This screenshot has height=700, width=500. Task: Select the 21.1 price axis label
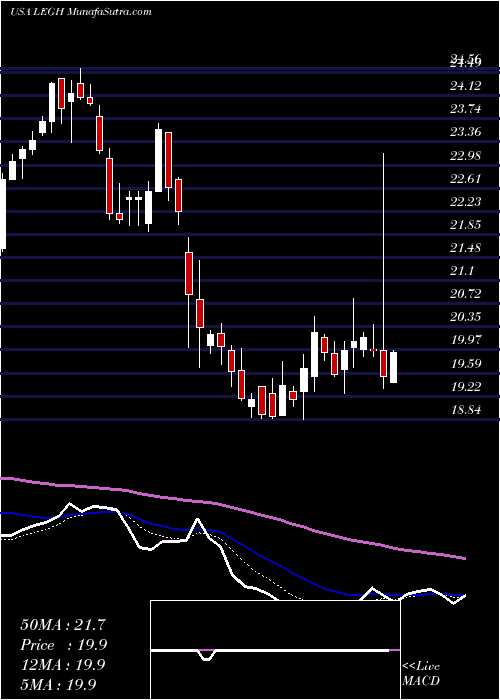pos(462,271)
